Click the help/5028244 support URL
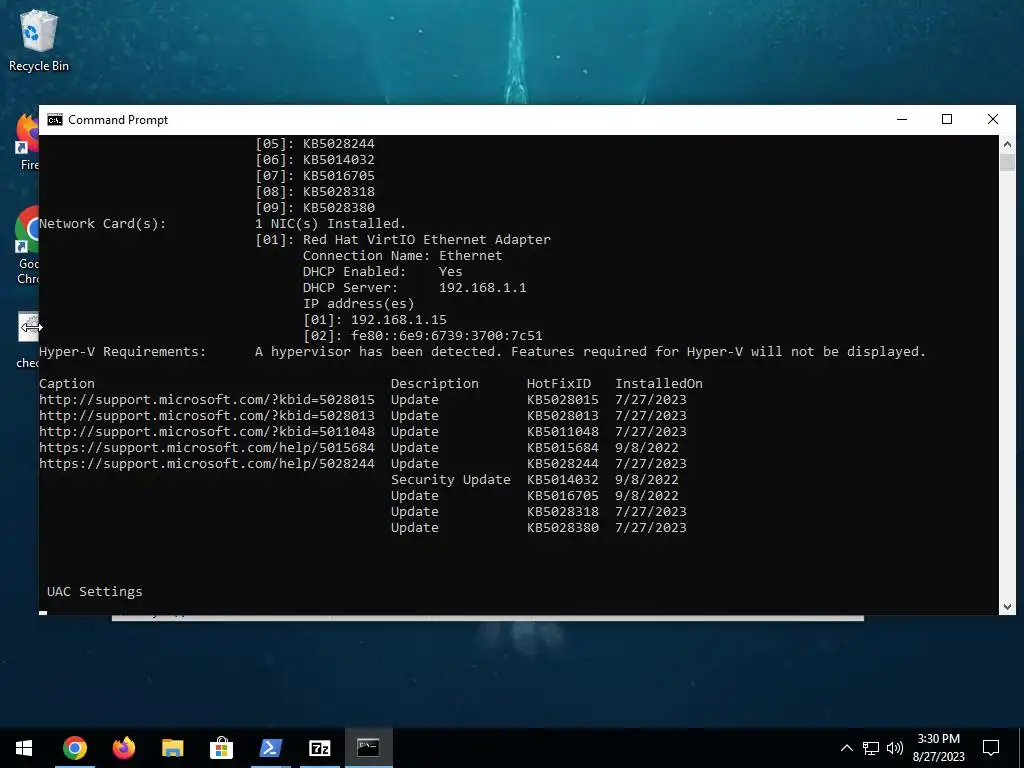 (x=207, y=464)
